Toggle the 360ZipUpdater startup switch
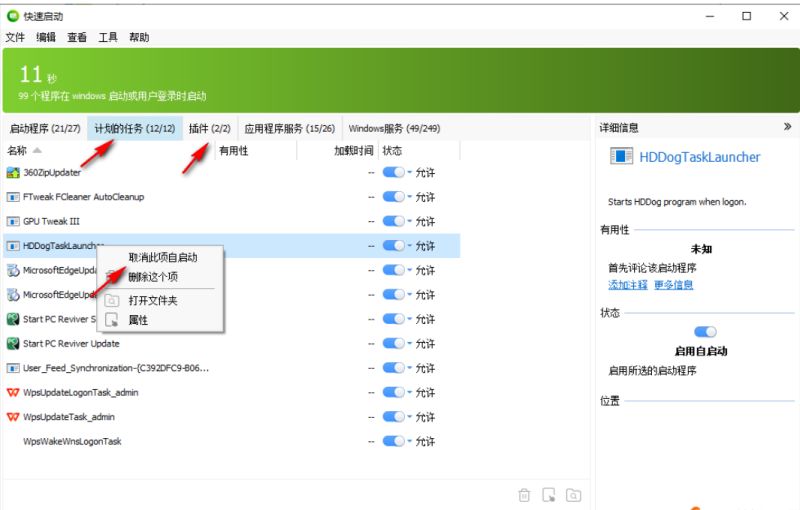This screenshot has width=800, height=510. coord(393,172)
